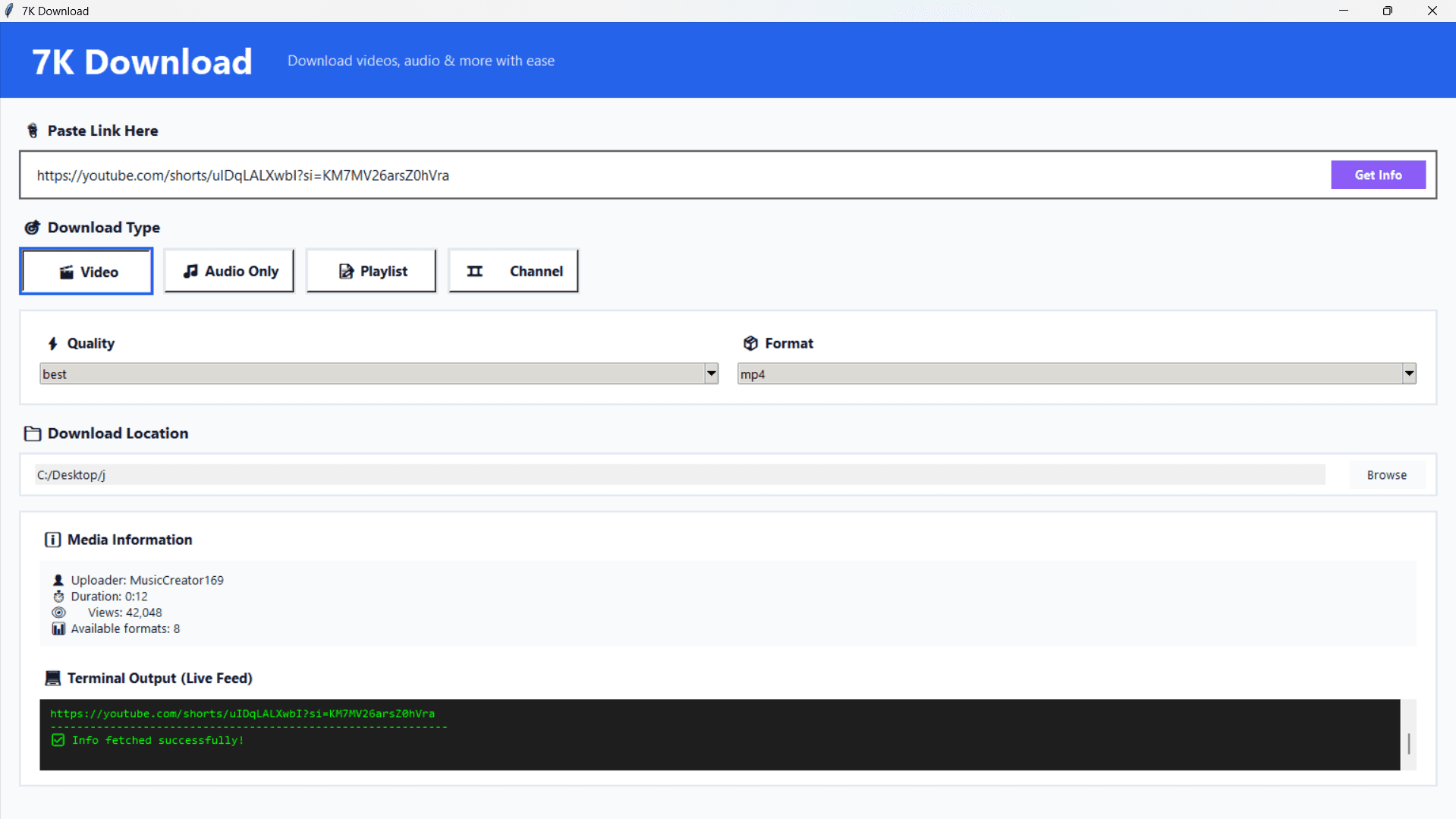This screenshot has width=1456, height=819.
Task: Open the Format dropdown showing mp4
Action: [1077, 373]
